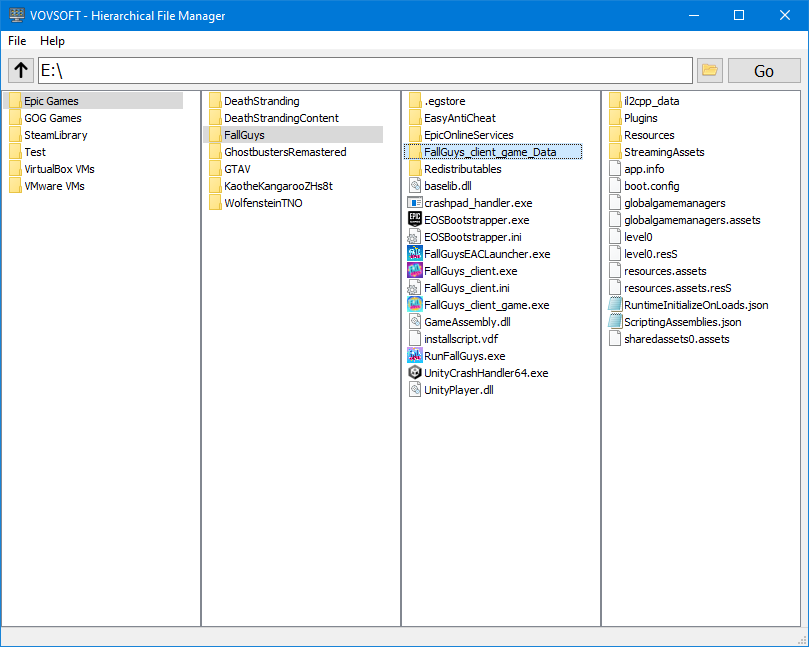Open the WolfensteinTNO folder

tap(263, 203)
